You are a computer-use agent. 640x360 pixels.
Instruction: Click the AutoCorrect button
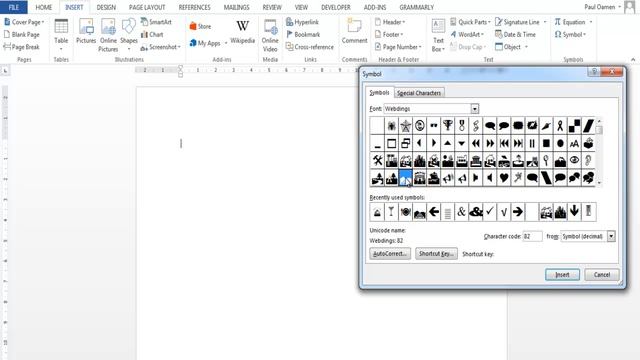pos(390,253)
